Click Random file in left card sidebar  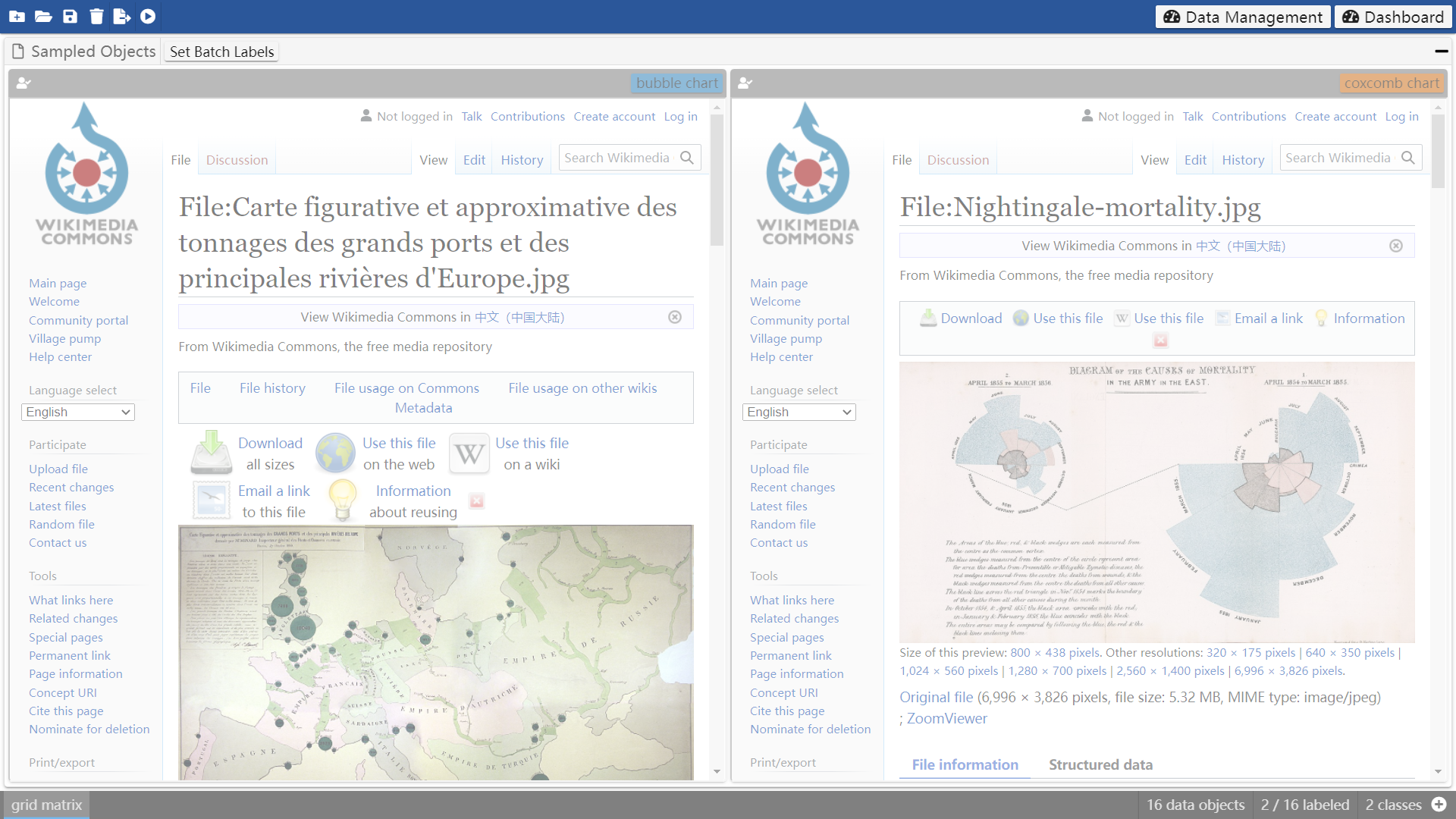tap(61, 524)
